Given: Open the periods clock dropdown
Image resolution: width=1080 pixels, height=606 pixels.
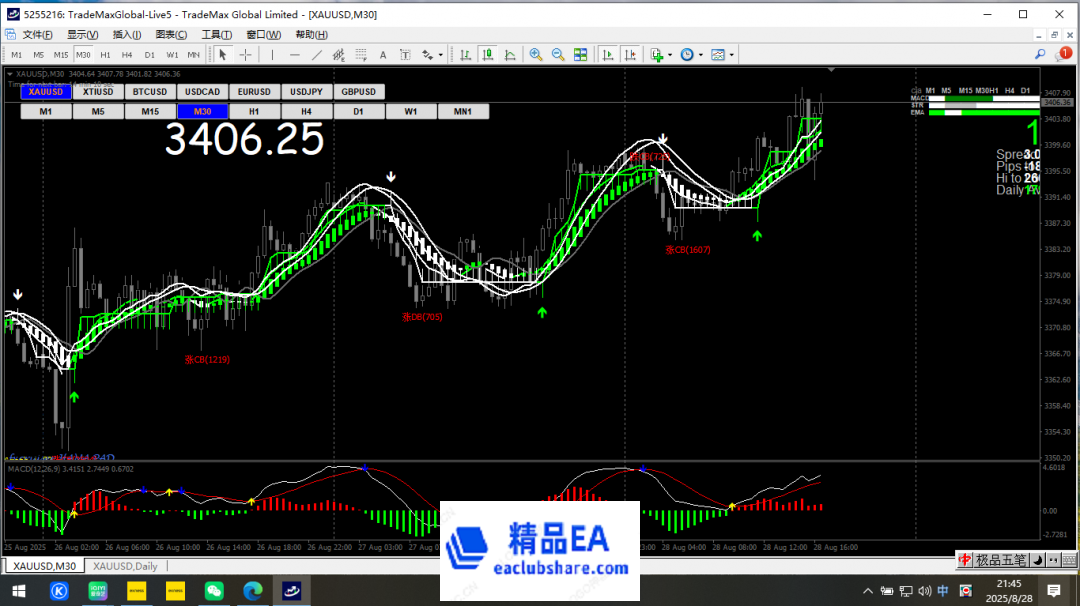Looking at the screenshot, I should (x=701, y=55).
